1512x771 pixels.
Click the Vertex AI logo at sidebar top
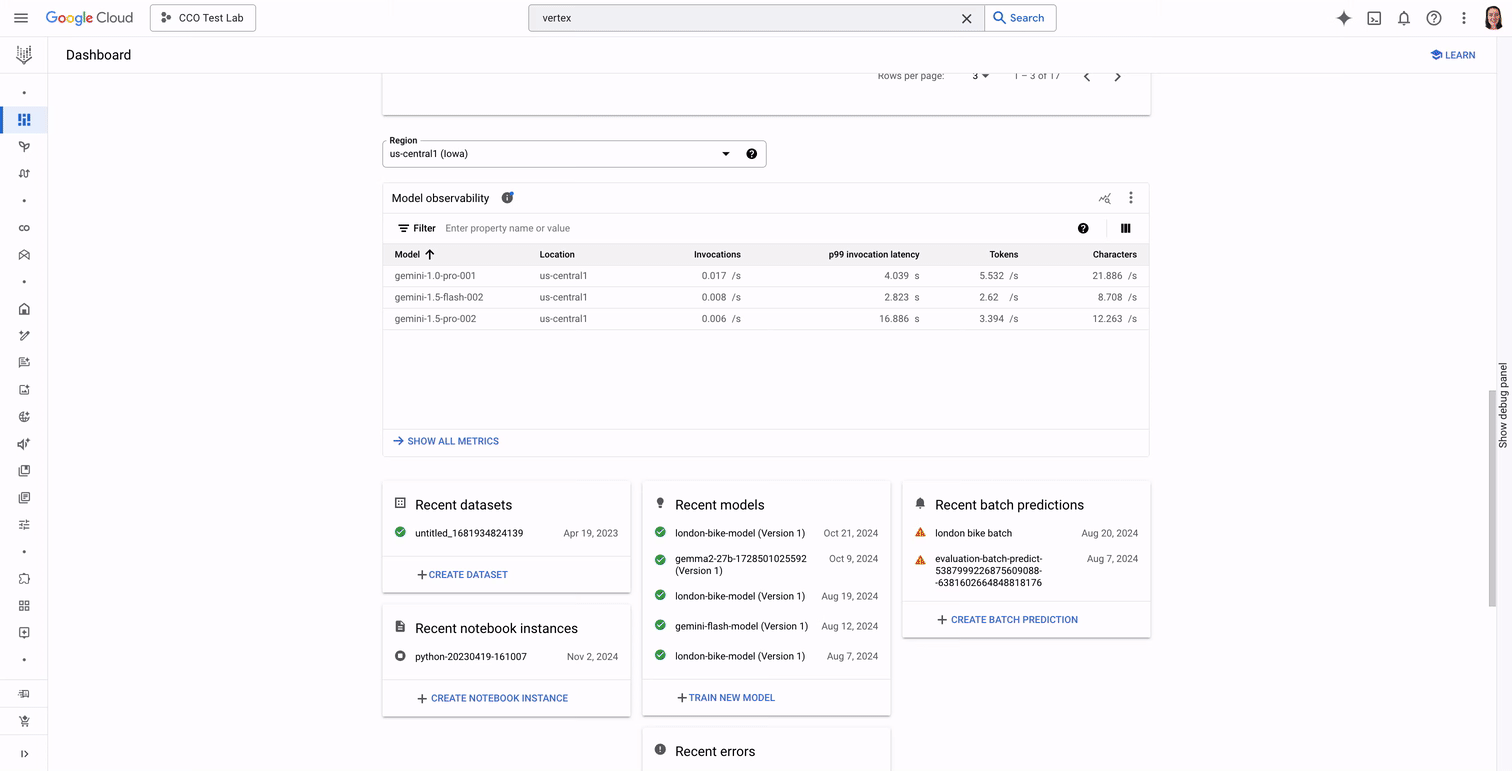(x=24, y=55)
